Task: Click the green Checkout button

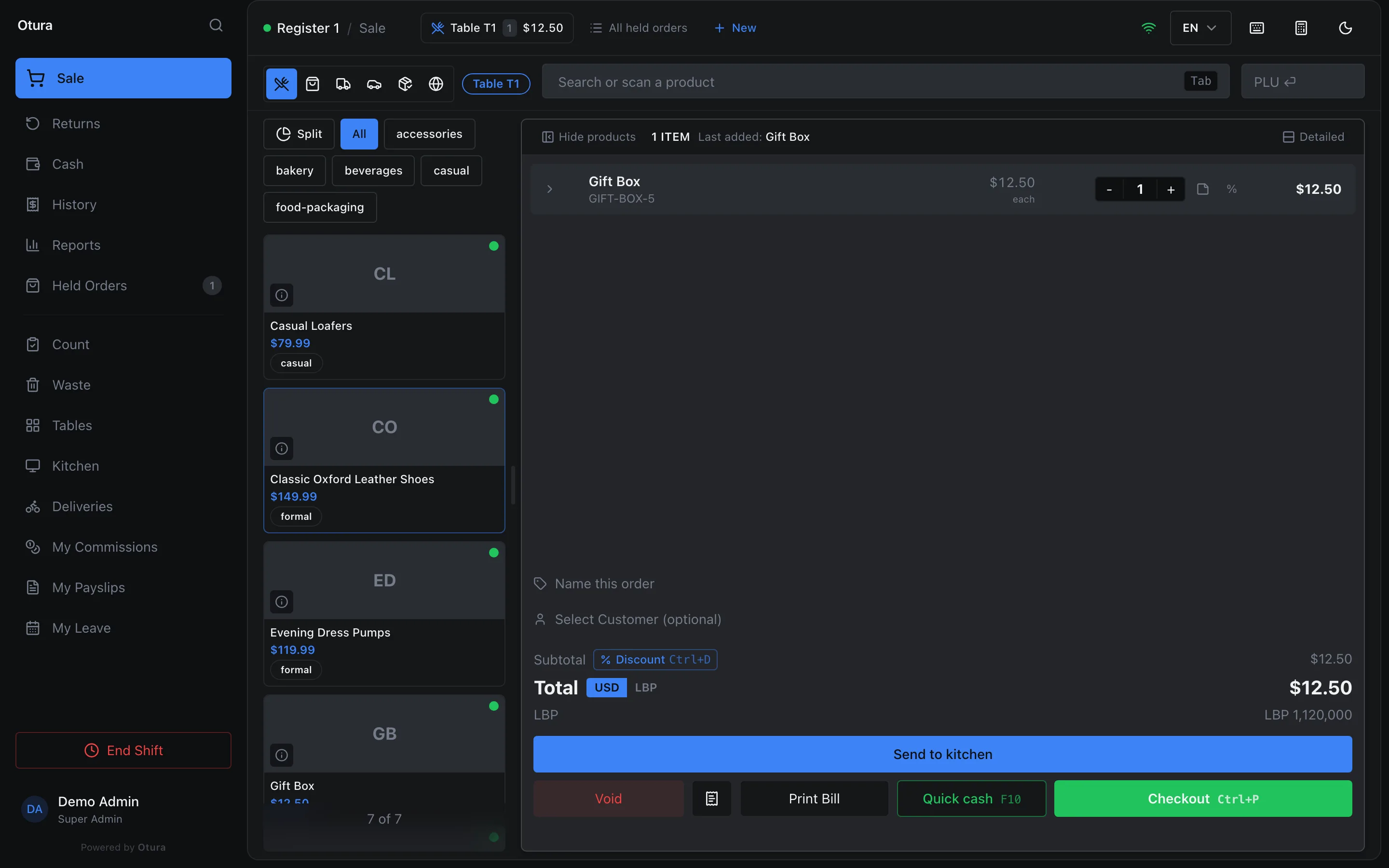Action: 1202,799
